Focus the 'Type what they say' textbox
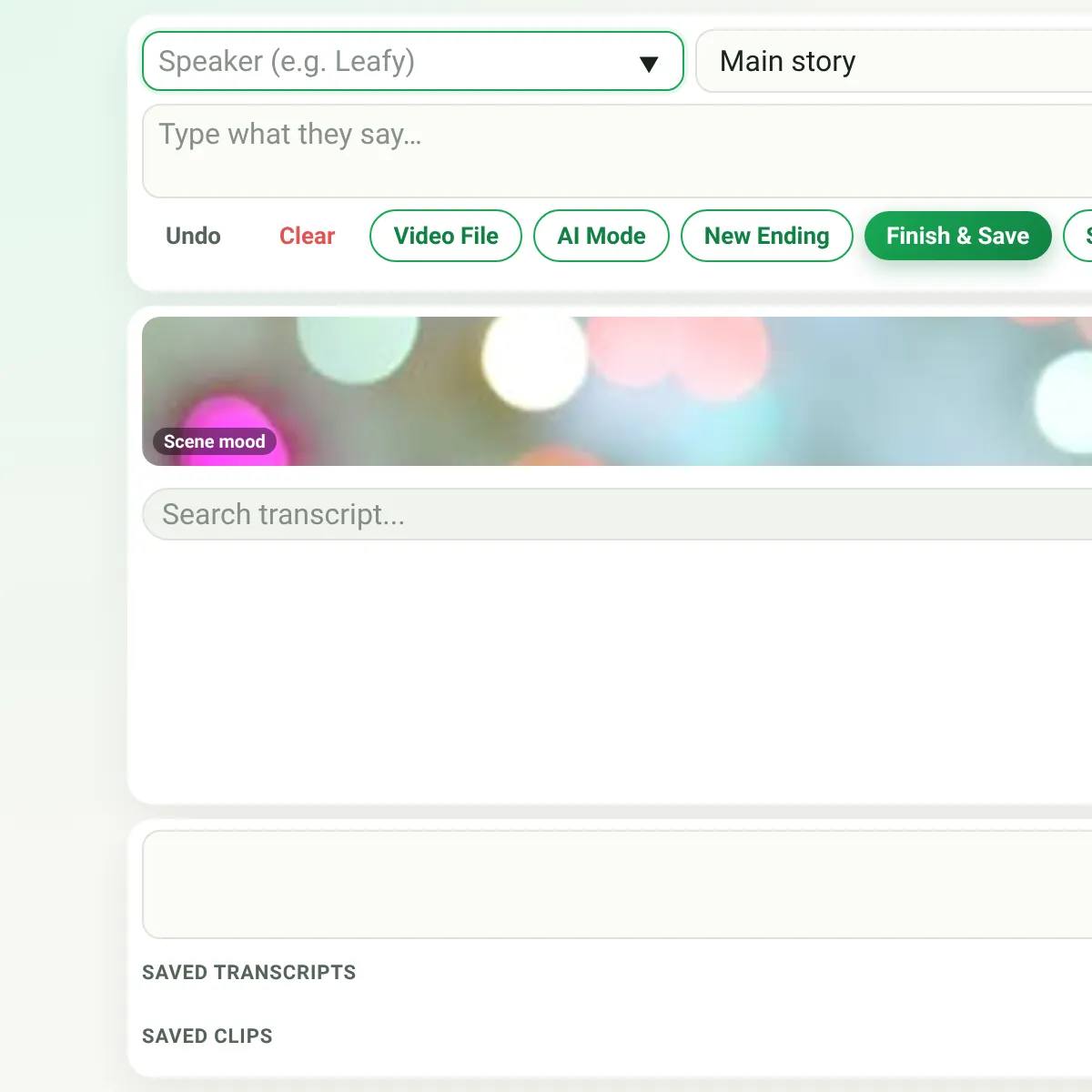The height and width of the screenshot is (1092, 1092). 617,151
